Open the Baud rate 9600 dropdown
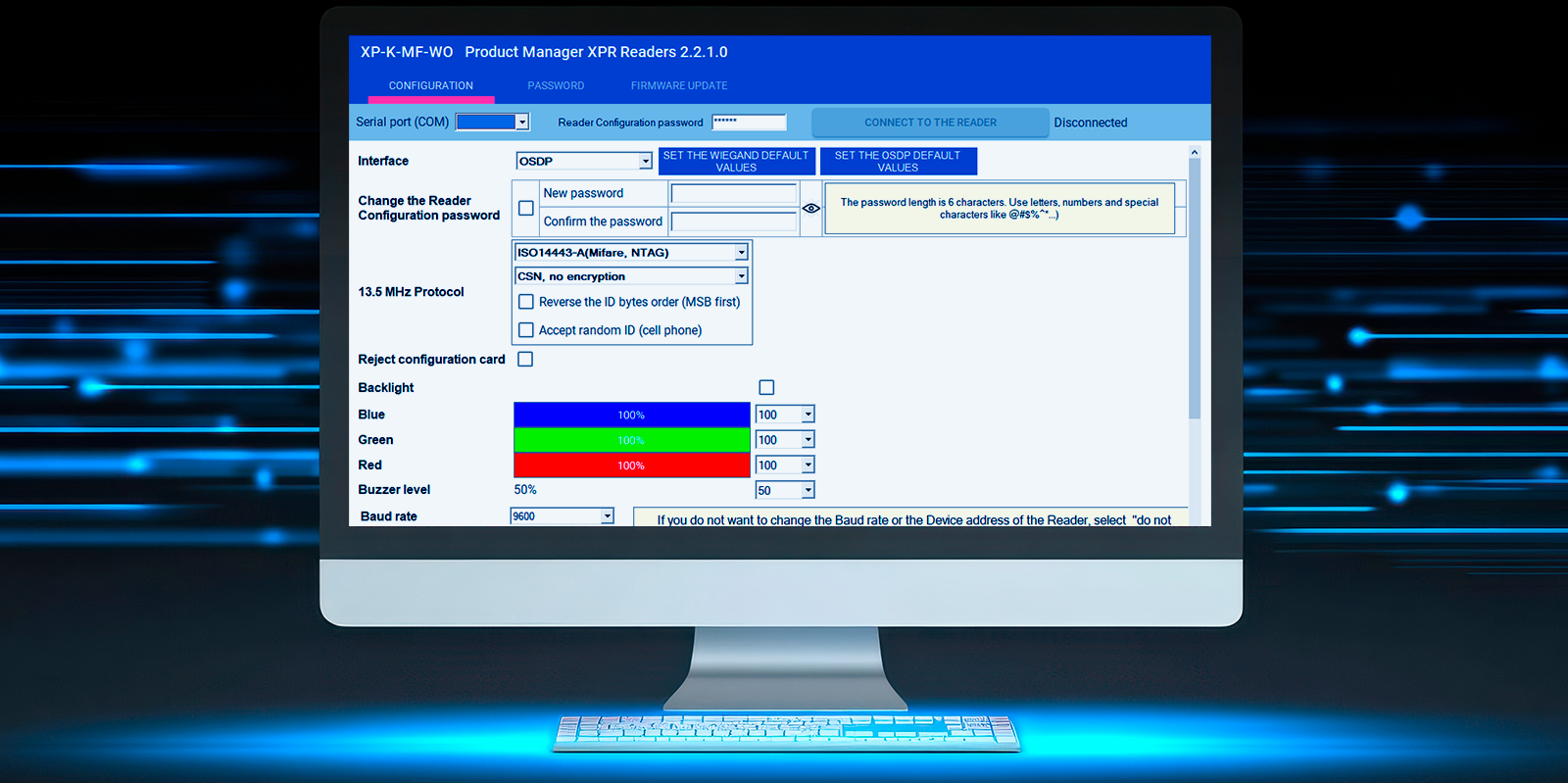This screenshot has height=783, width=1568. [607, 516]
